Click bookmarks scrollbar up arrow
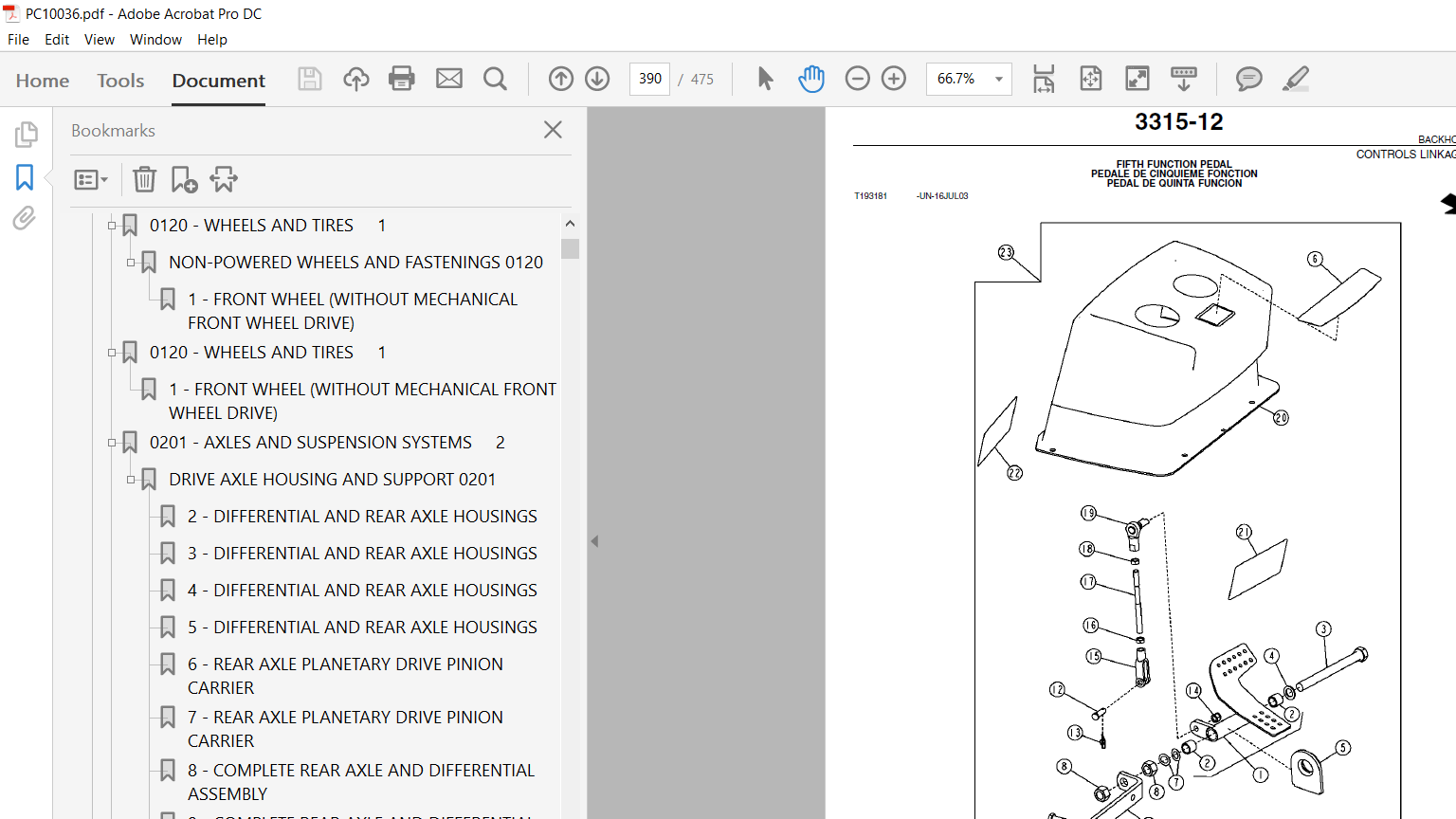 point(570,224)
